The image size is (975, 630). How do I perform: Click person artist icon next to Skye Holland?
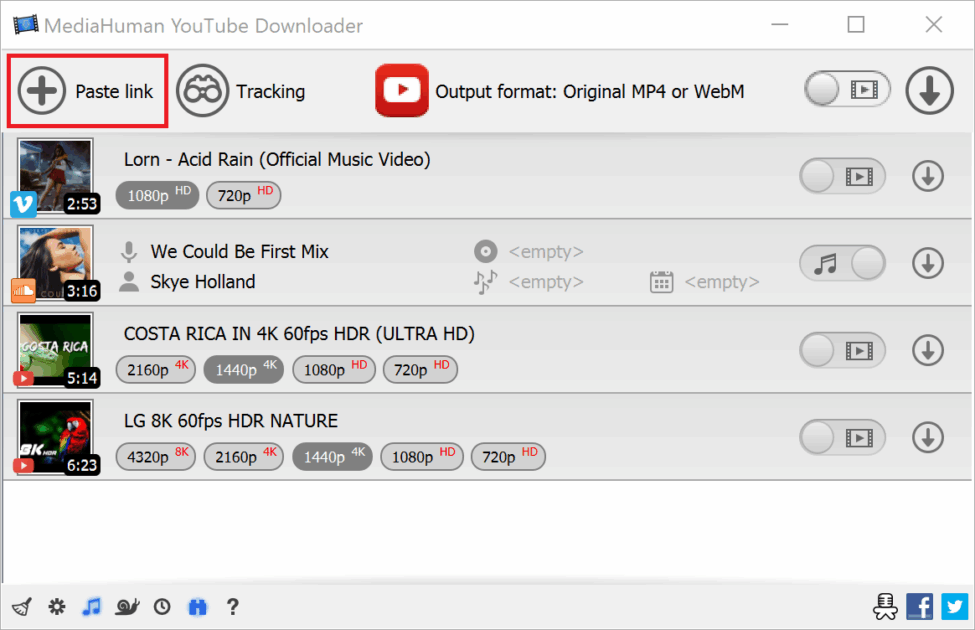pos(129,282)
